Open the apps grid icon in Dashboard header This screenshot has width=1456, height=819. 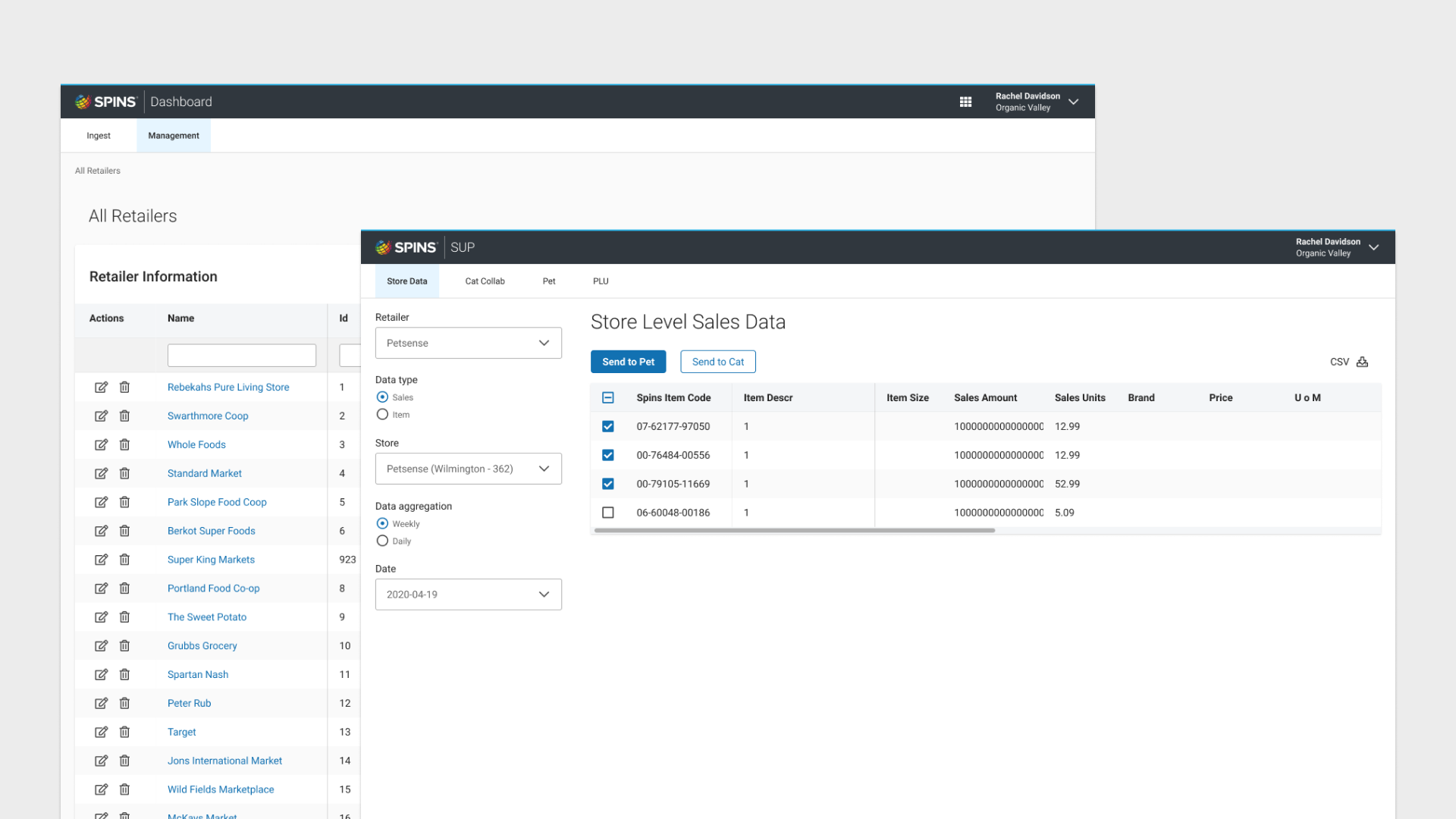965,102
